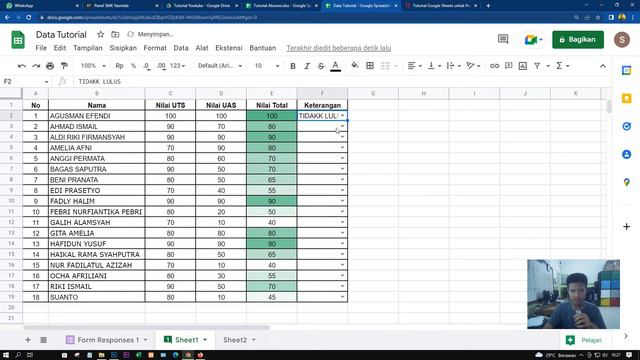Star the Data Tutorial document
This screenshot has width=640, height=360.
[x=100, y=34]
